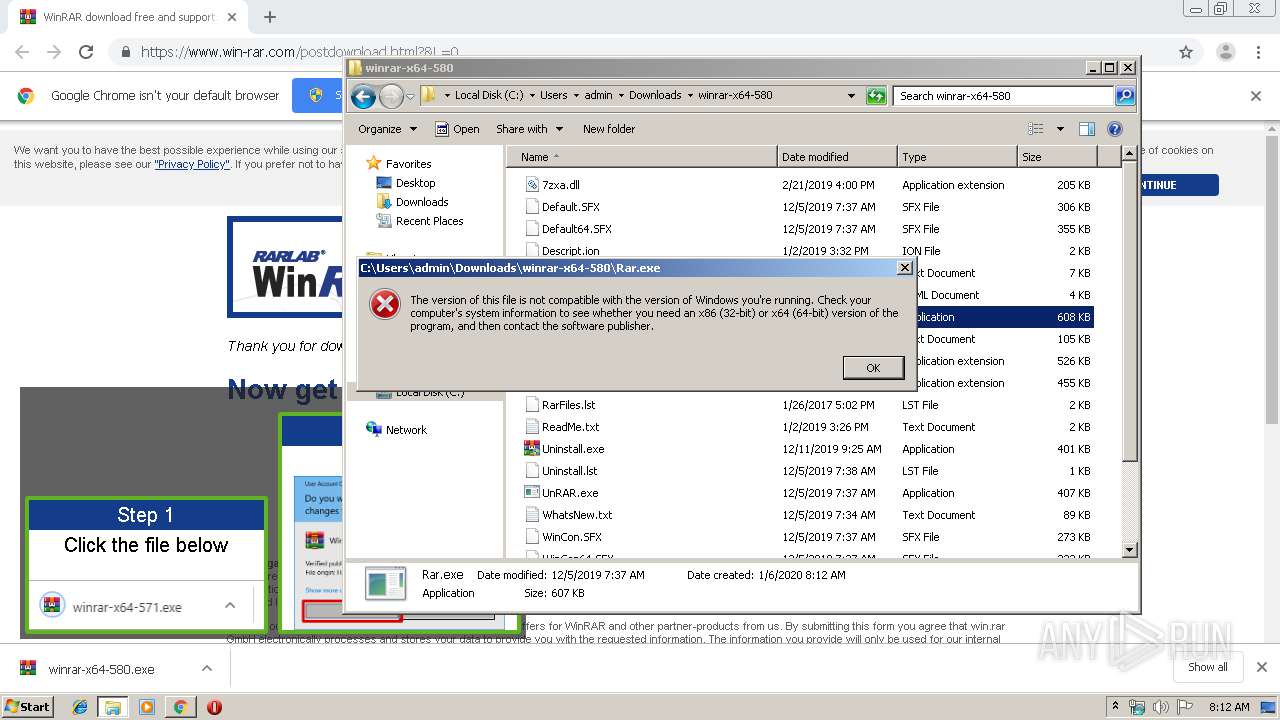
Task: Open the address bar history dropdown
Action: pyautogui.click(x=851, y=96)
